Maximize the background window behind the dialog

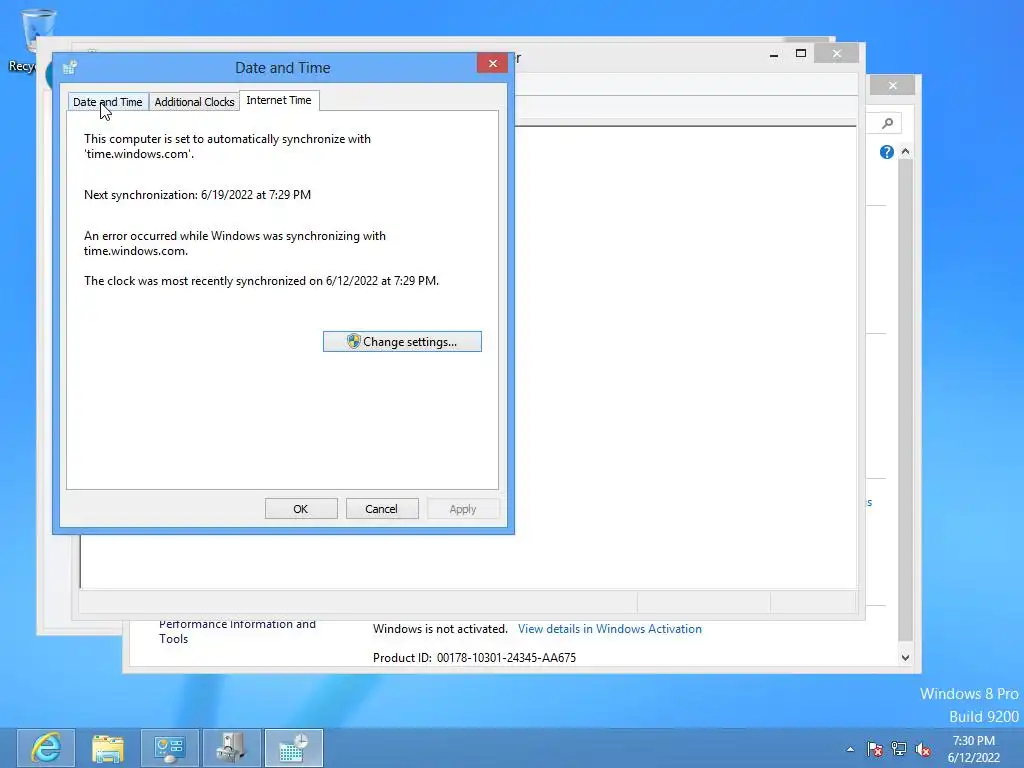801,54
